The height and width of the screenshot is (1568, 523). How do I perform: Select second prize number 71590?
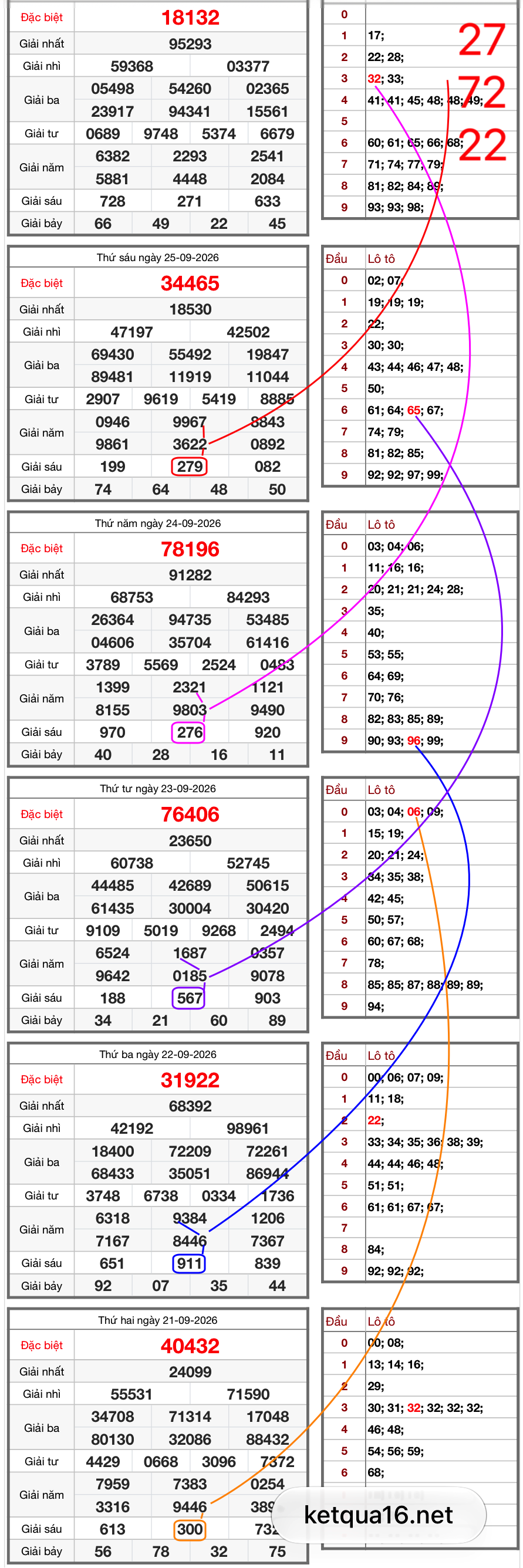[248, 1394]
